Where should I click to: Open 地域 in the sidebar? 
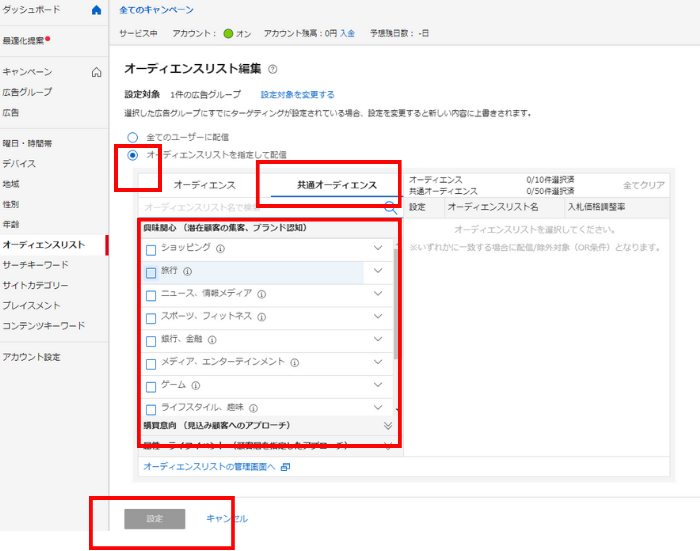coord(11,184)
